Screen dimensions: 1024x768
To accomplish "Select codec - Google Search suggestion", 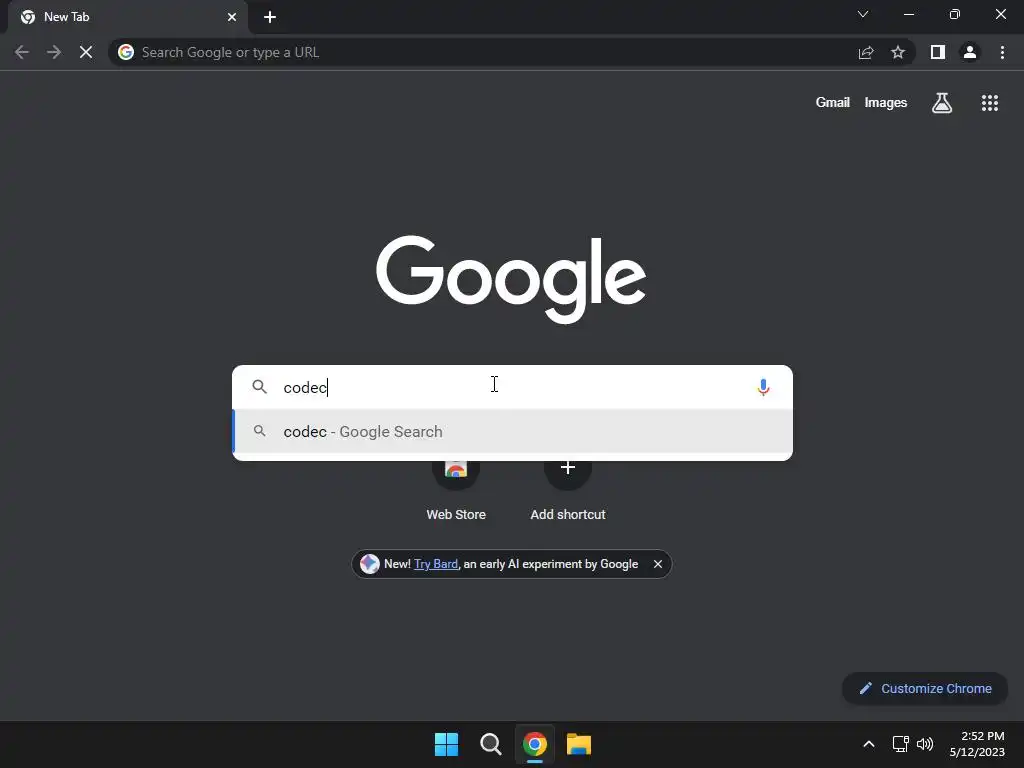I will 512,432.
